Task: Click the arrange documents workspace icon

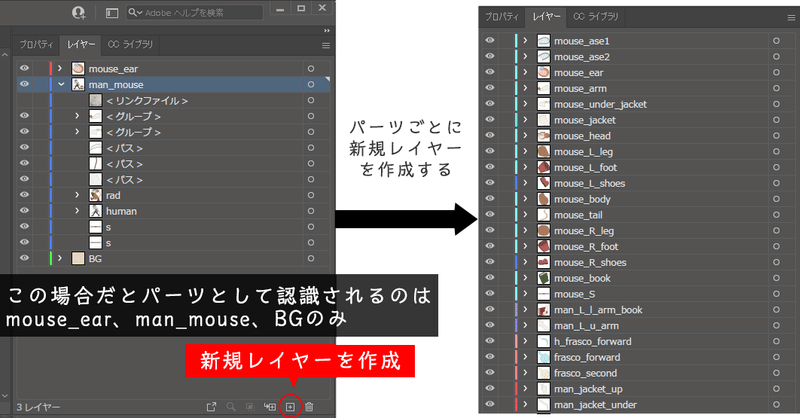Action: point(112,13)
